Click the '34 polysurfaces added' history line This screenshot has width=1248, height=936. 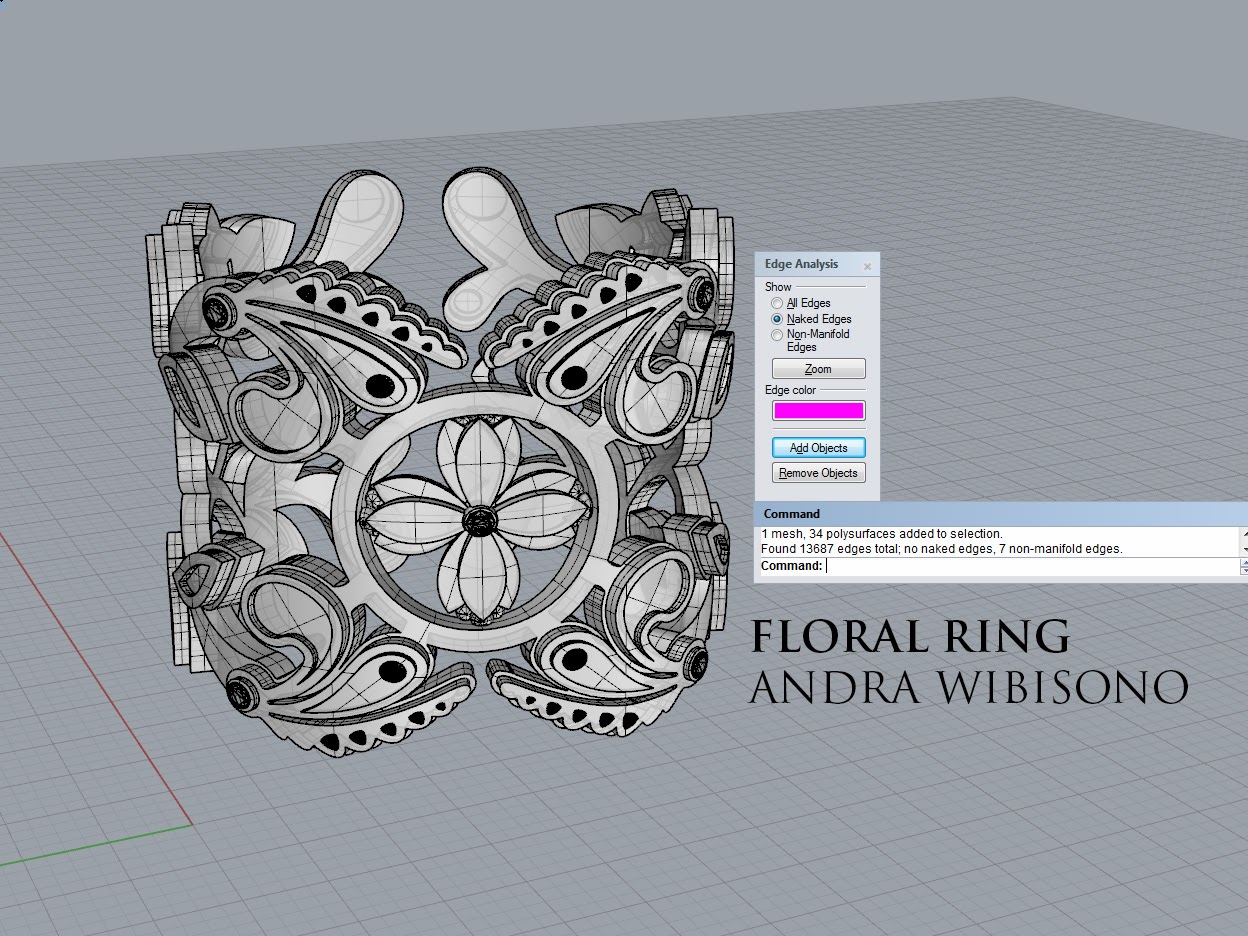point(882,534)
